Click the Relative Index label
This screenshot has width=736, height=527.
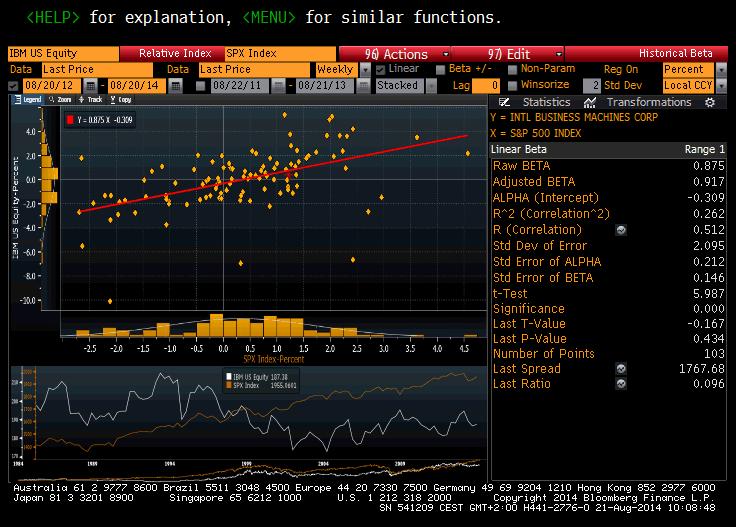point(175,53)
